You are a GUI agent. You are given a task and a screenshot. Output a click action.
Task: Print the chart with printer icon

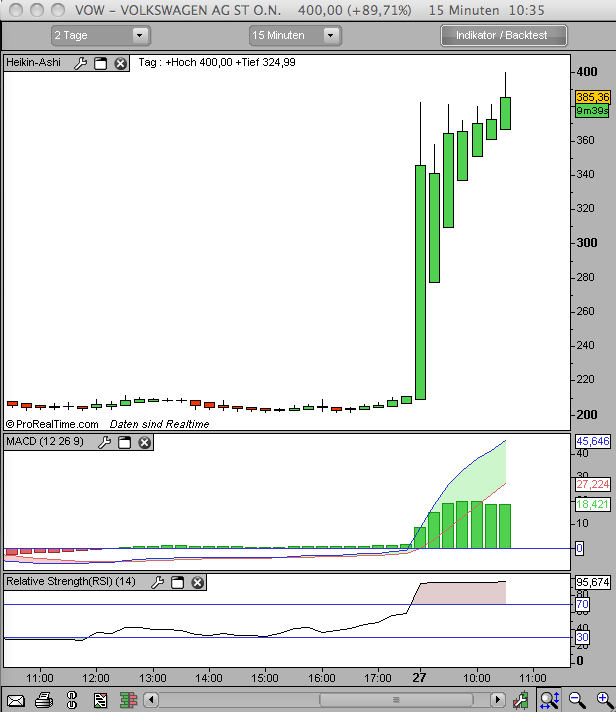click(44, 700)
